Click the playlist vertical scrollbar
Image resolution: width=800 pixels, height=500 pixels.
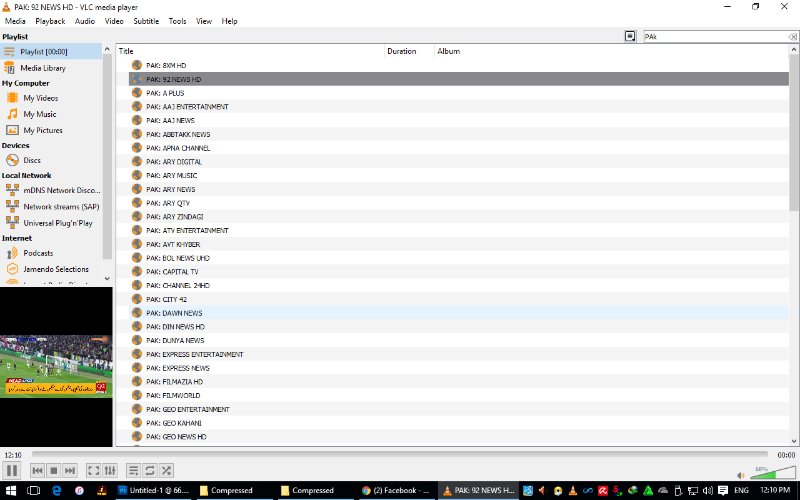(x=794, y=133)
